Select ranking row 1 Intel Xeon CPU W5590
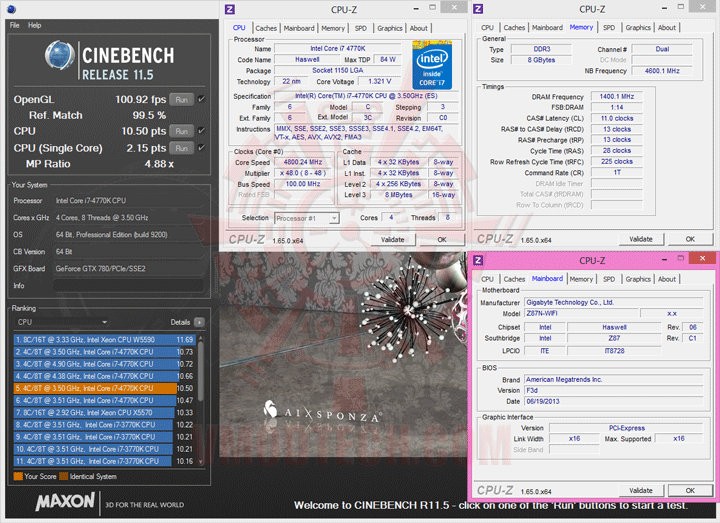 coord(105,340)
